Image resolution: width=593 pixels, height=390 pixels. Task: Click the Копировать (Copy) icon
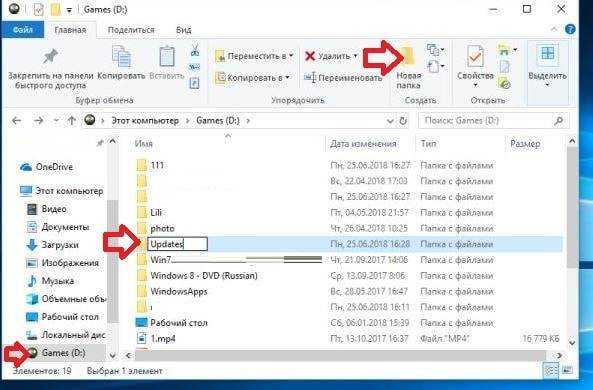pos(121,56)
